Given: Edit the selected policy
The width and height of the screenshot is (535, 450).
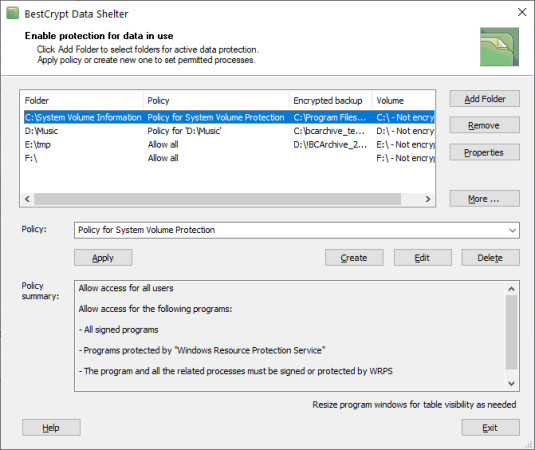Looking at the screenshot, I should coord(423,258).
